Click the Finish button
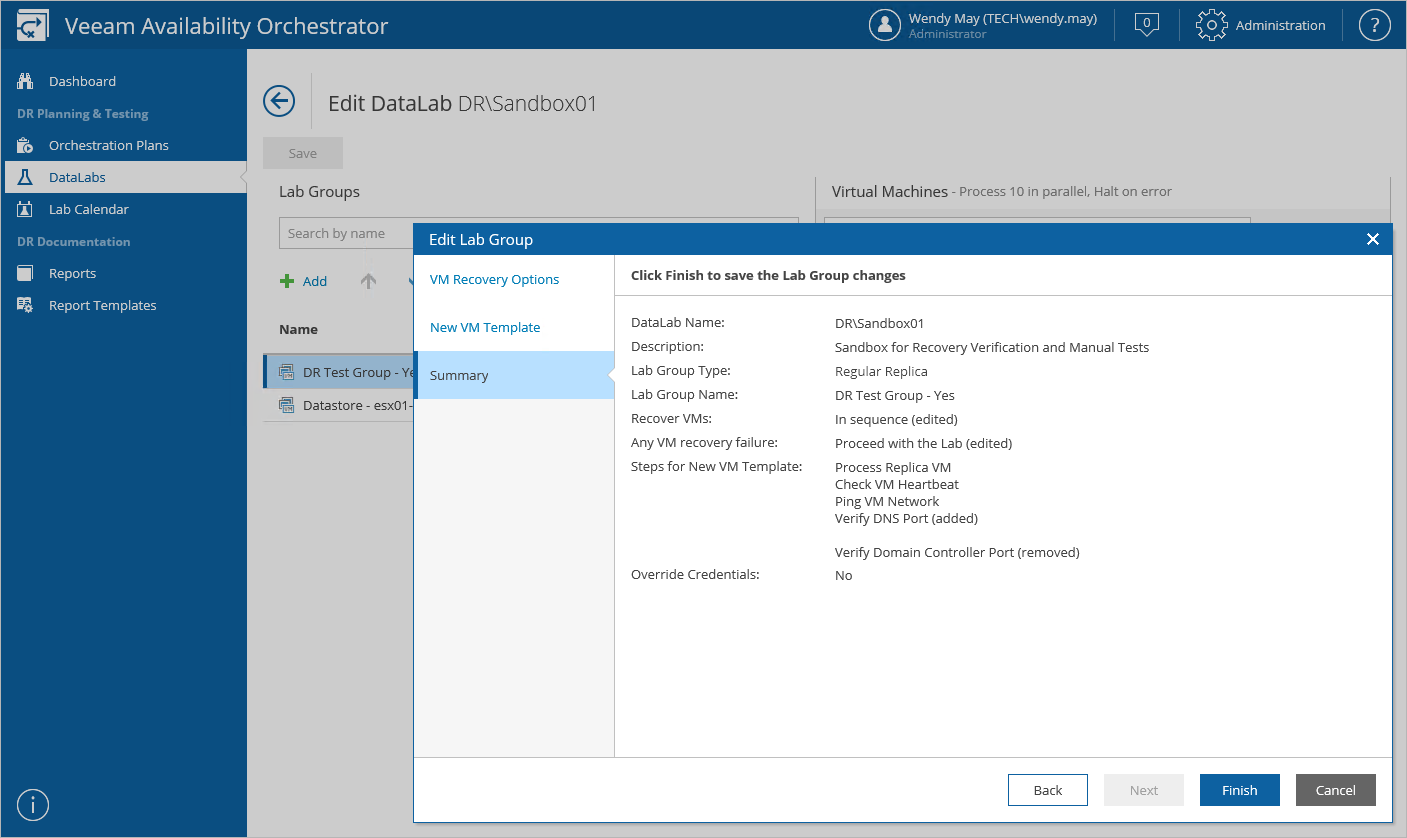Screen dimensions: 1407x838 click(1239, 790)
